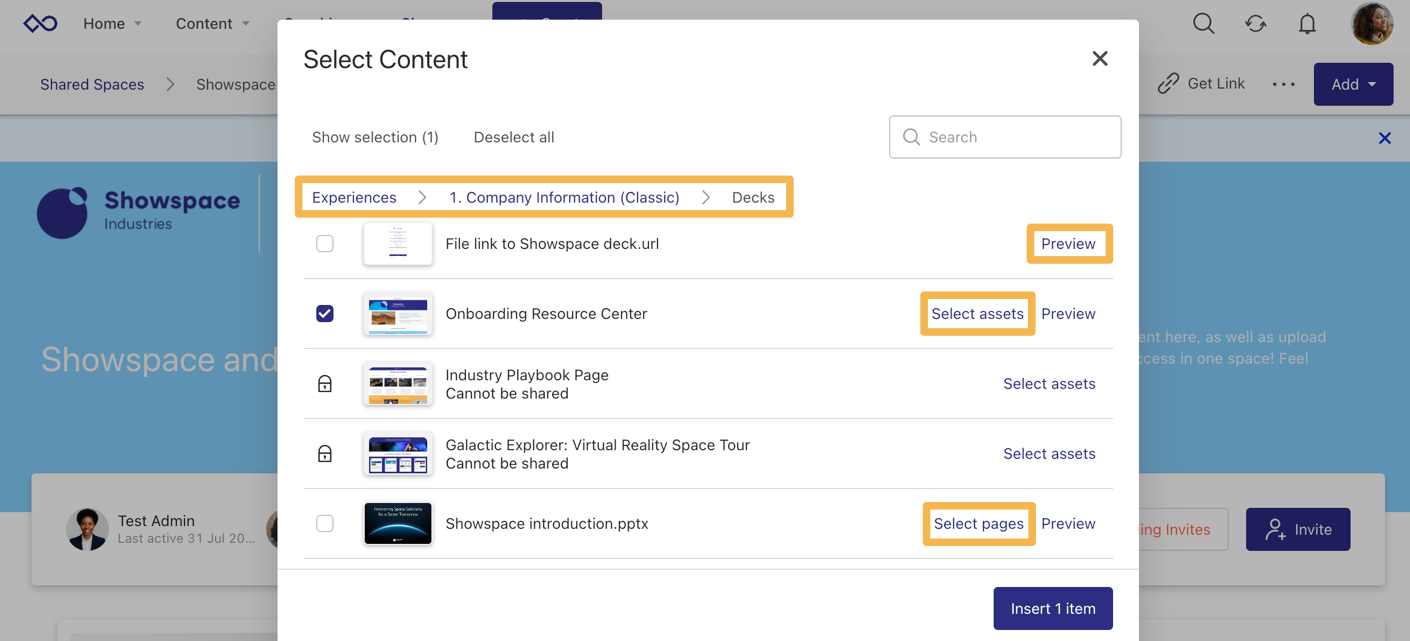This screenshot has height=641, width=1410.
Task: Dismiss the banner with the blue X
Action: [x=1384, y=138]
